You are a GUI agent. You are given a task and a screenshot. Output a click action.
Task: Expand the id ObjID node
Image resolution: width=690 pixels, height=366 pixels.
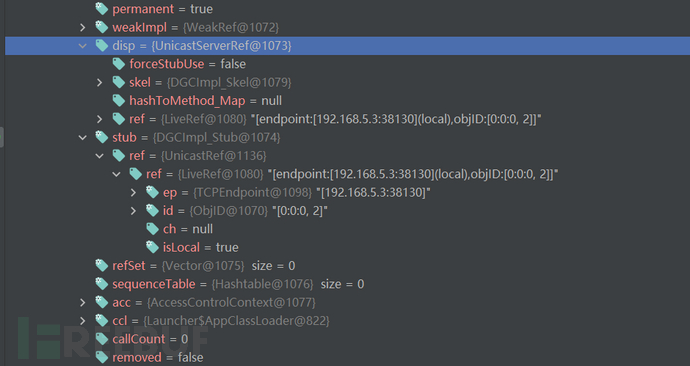click(x=133, y=211)
